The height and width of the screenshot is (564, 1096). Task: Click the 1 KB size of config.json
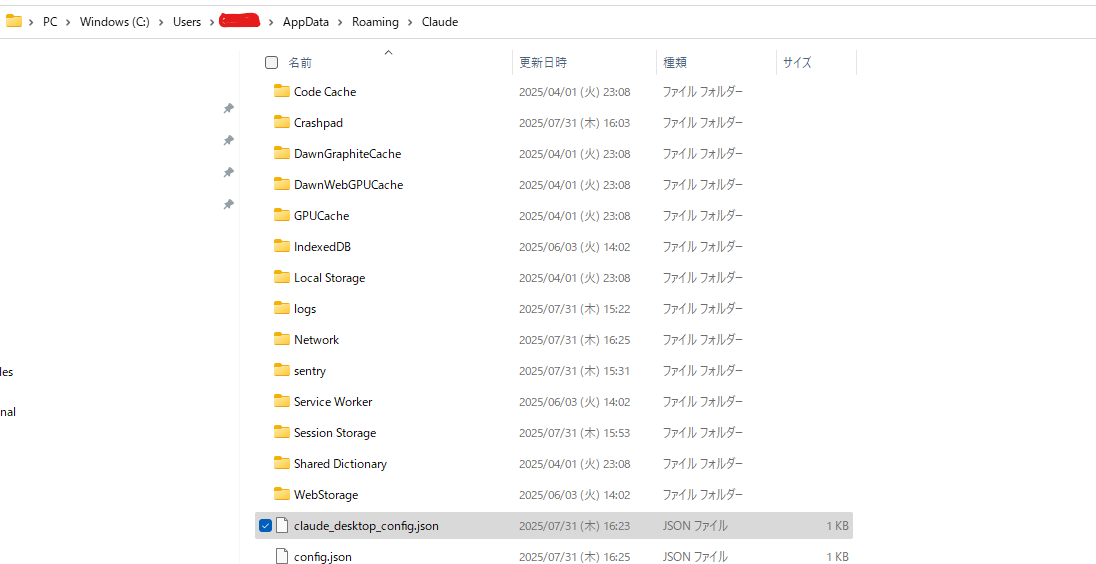[837, 556]
